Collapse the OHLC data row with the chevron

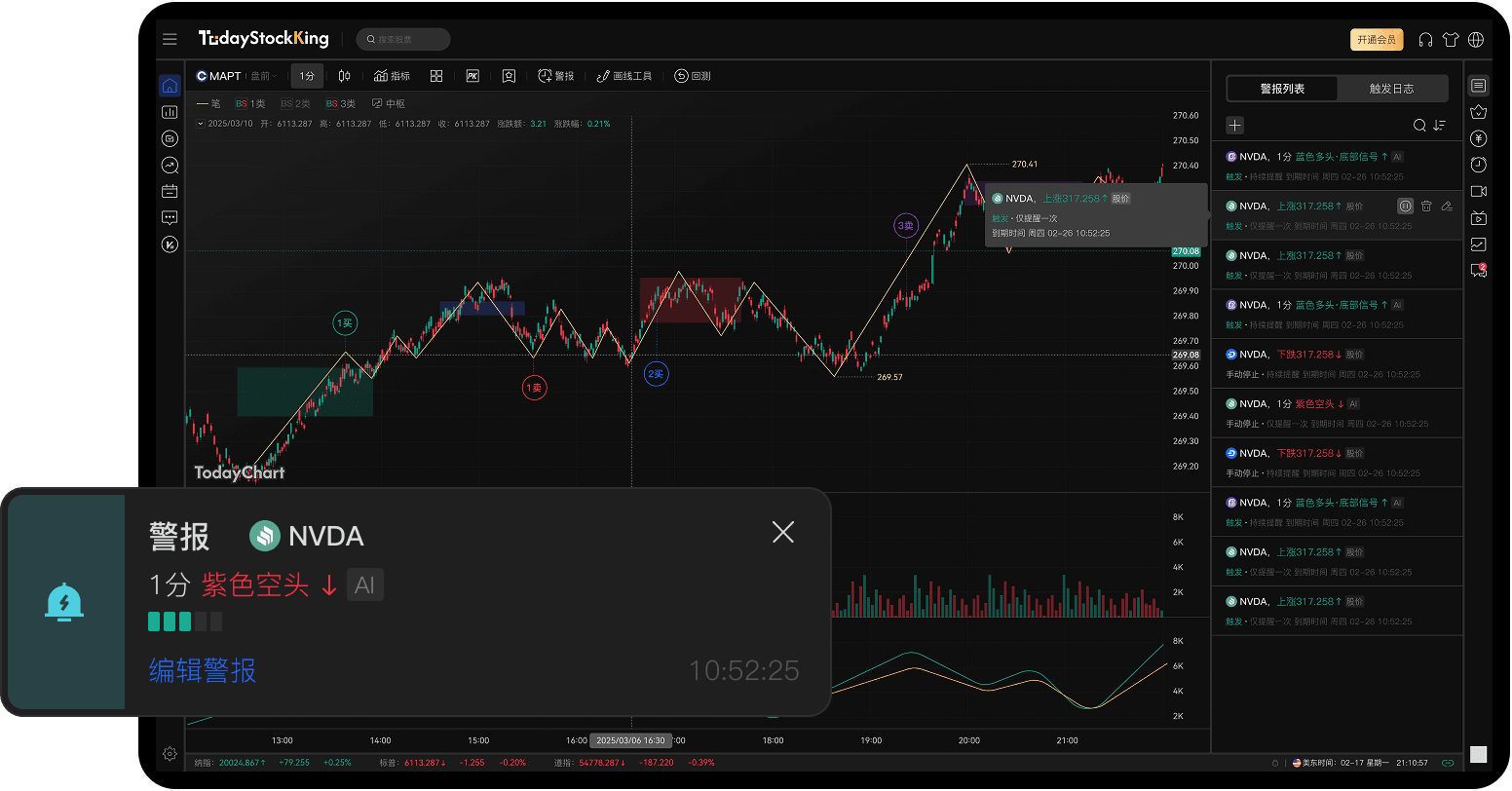201,124
